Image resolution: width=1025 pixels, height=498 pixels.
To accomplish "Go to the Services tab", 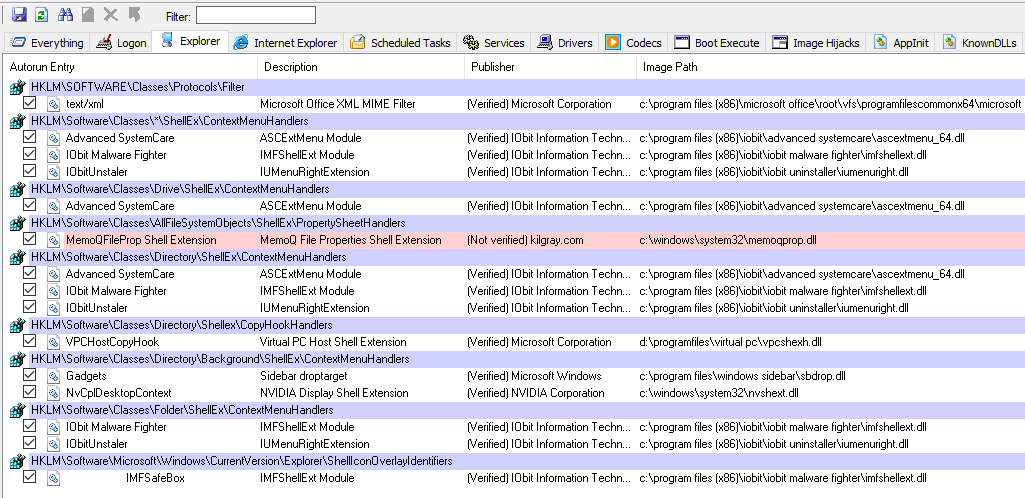I will (x=494, y=43).
